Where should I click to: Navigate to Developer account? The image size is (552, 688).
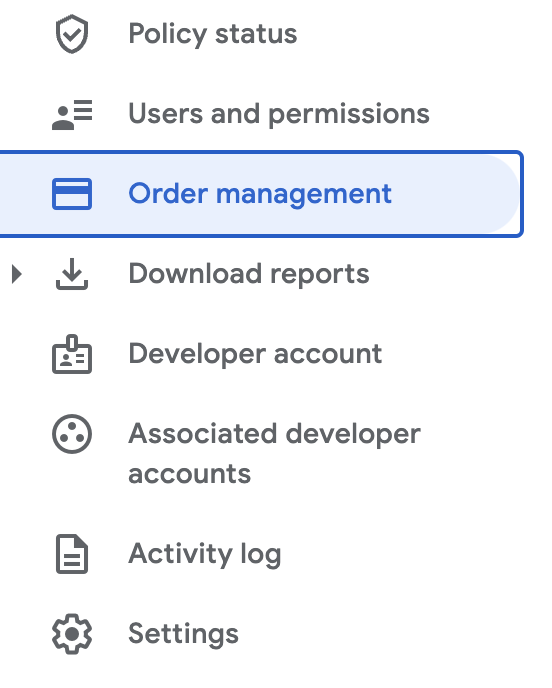pyautogui.click(x=255, y=354)
